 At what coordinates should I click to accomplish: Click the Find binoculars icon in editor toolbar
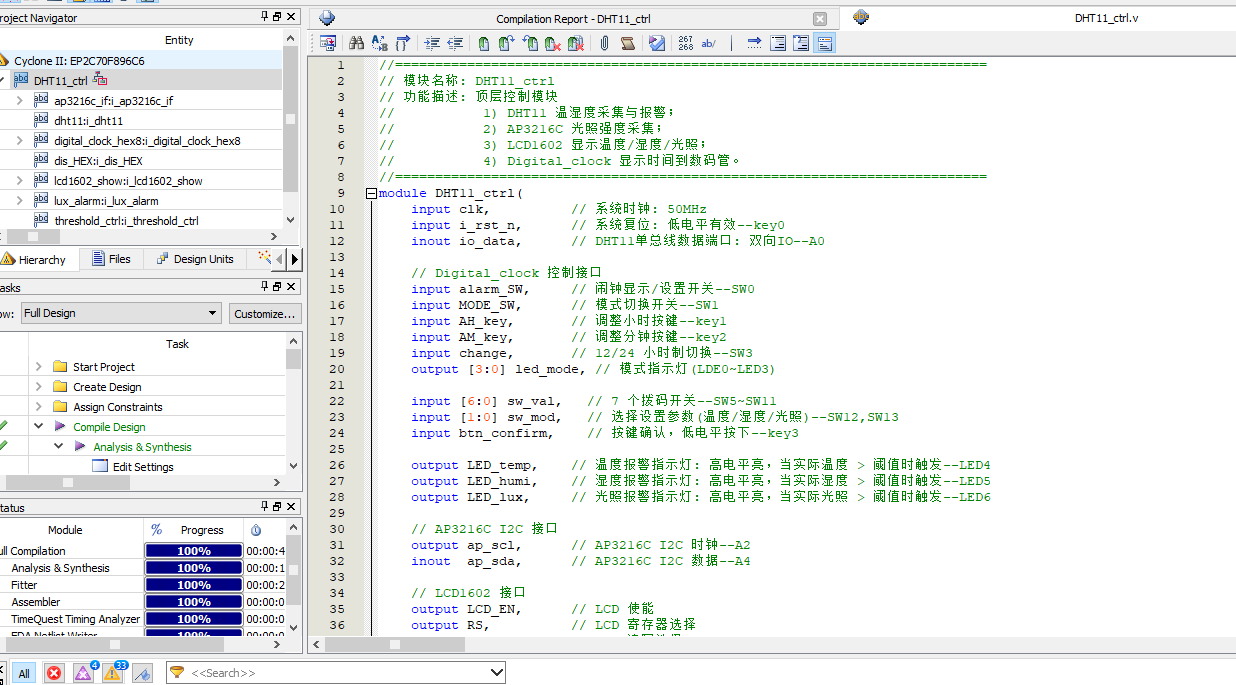click(356, 43)
